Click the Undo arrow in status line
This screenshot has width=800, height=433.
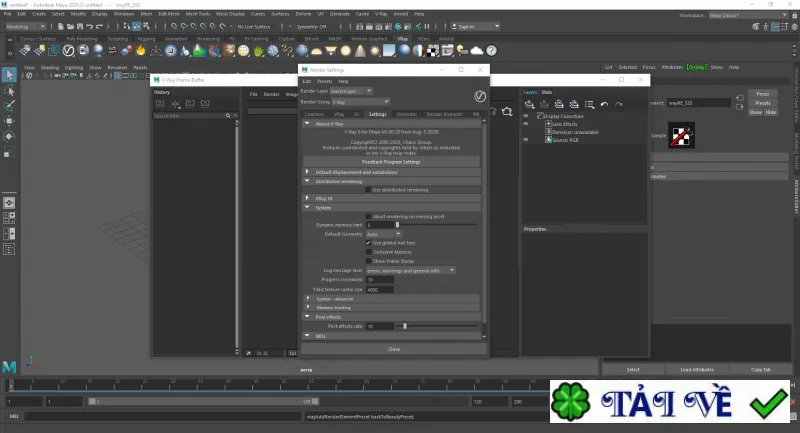point(90,27)
